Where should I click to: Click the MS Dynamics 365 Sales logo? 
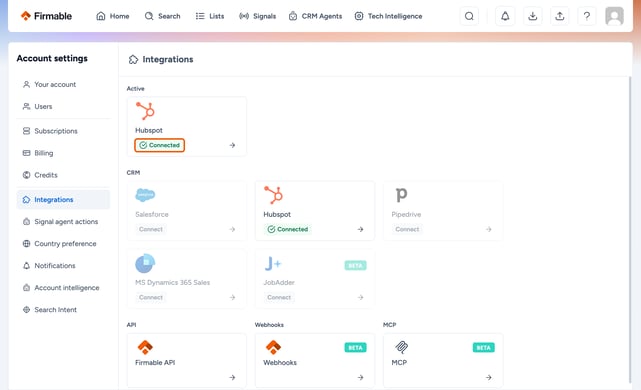[145, 263]
